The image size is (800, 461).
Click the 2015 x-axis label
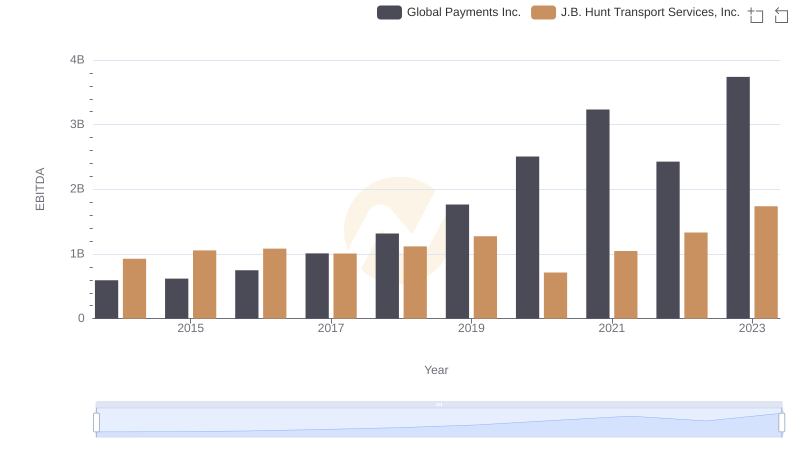[190, 328]
